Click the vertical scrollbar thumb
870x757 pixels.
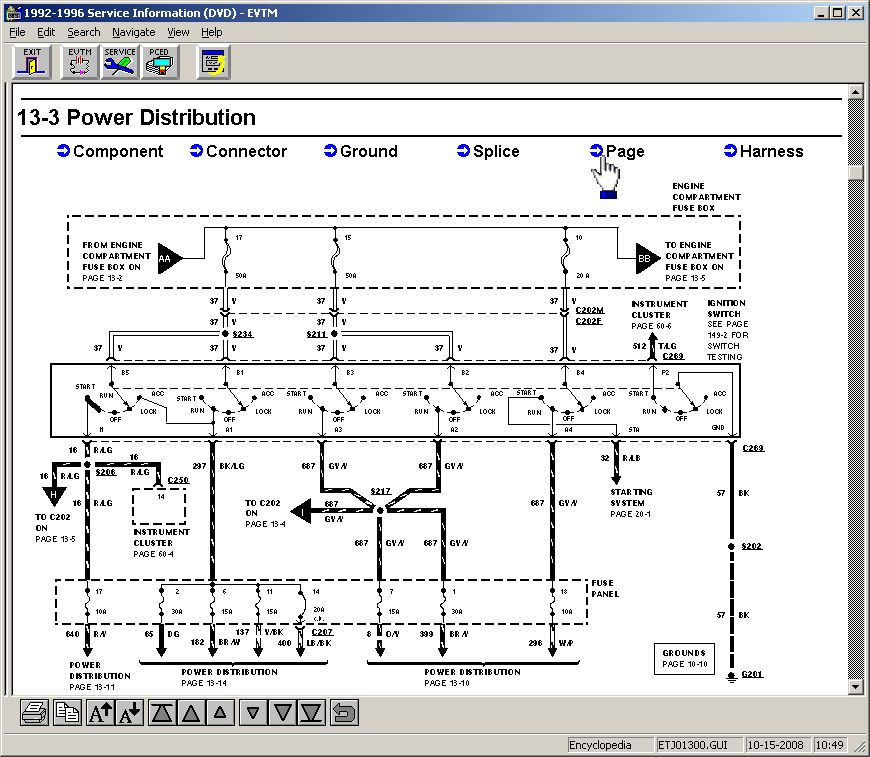point(856,172)
